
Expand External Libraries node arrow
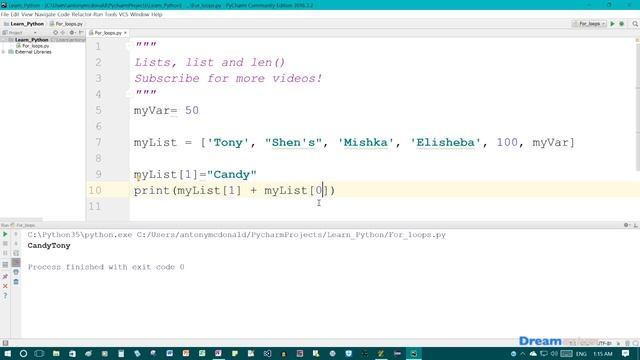coord(4,52)
